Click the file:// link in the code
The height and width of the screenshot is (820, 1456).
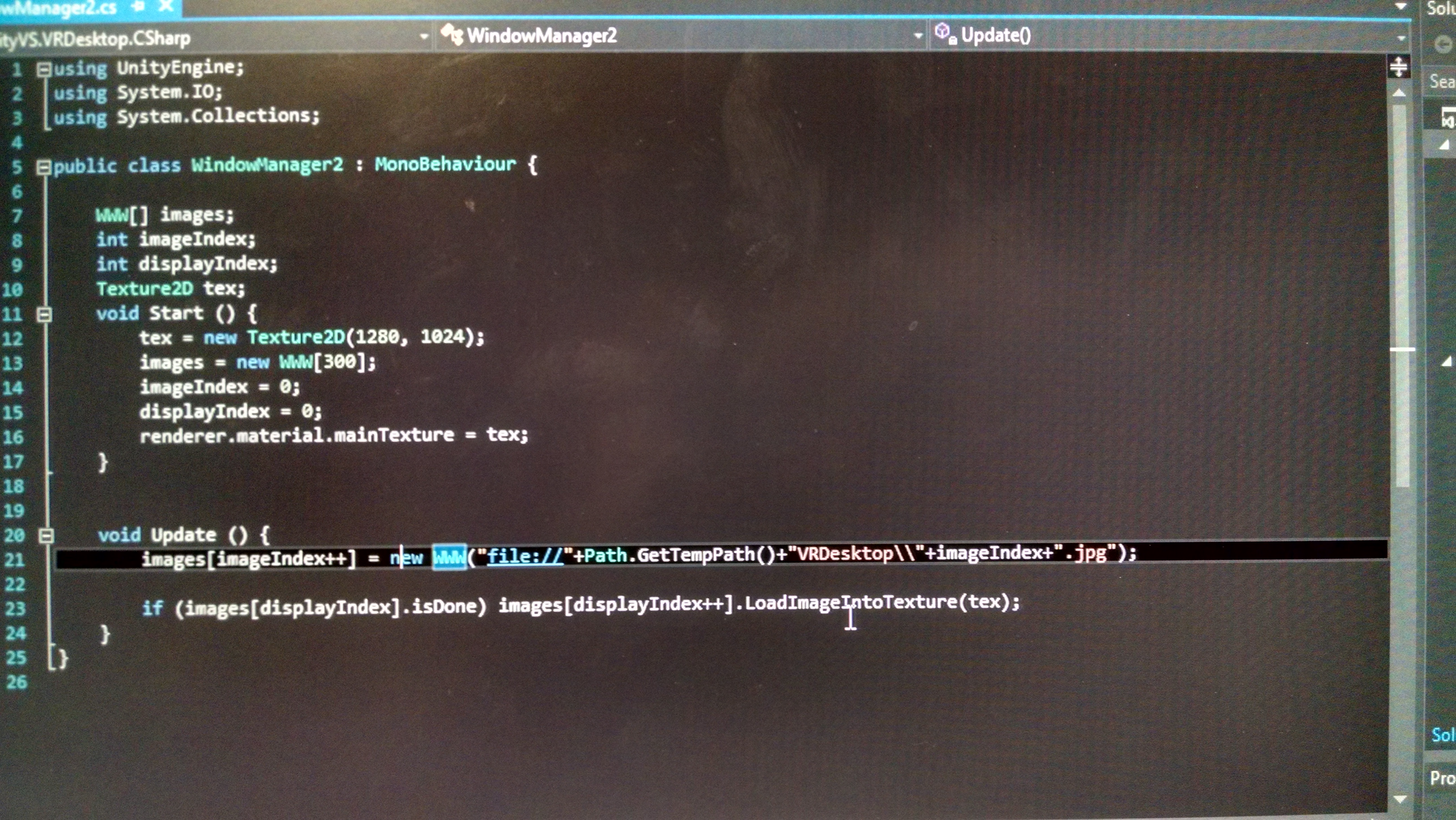[x=525, y=556]
